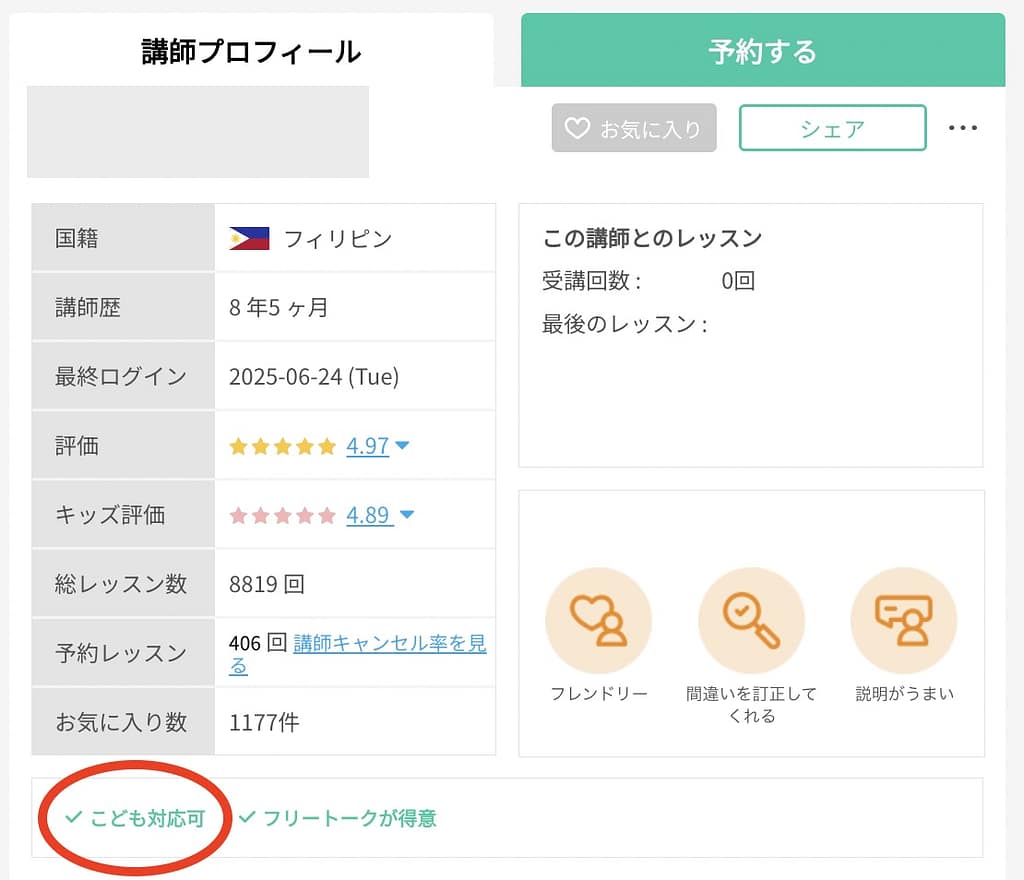Open the 予約する tab
Image resolution: width=1024 pixels, height=880 pixels.
tap(762, 52)
